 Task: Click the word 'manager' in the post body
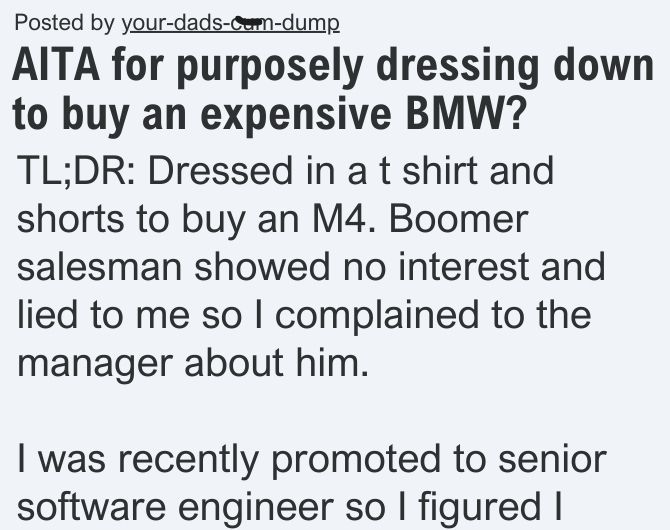coord(95,363)
